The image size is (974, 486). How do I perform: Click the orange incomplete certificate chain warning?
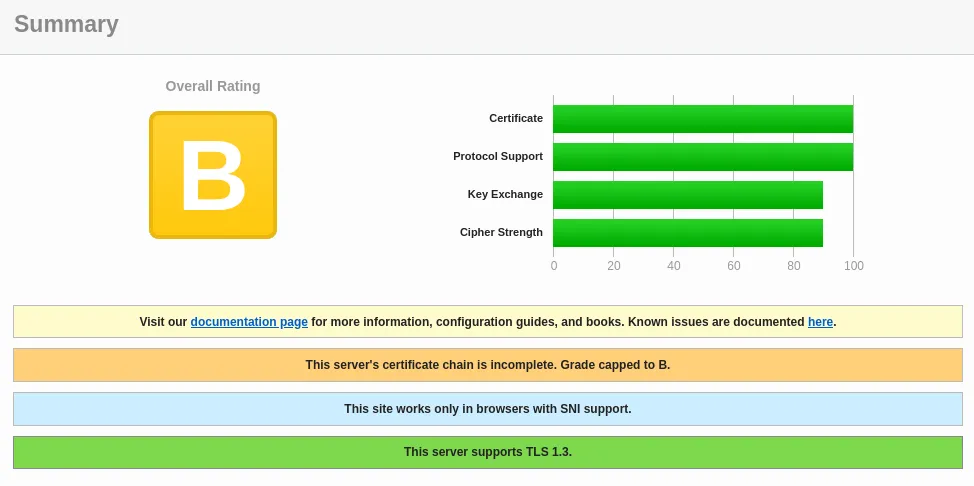point(487,365)
